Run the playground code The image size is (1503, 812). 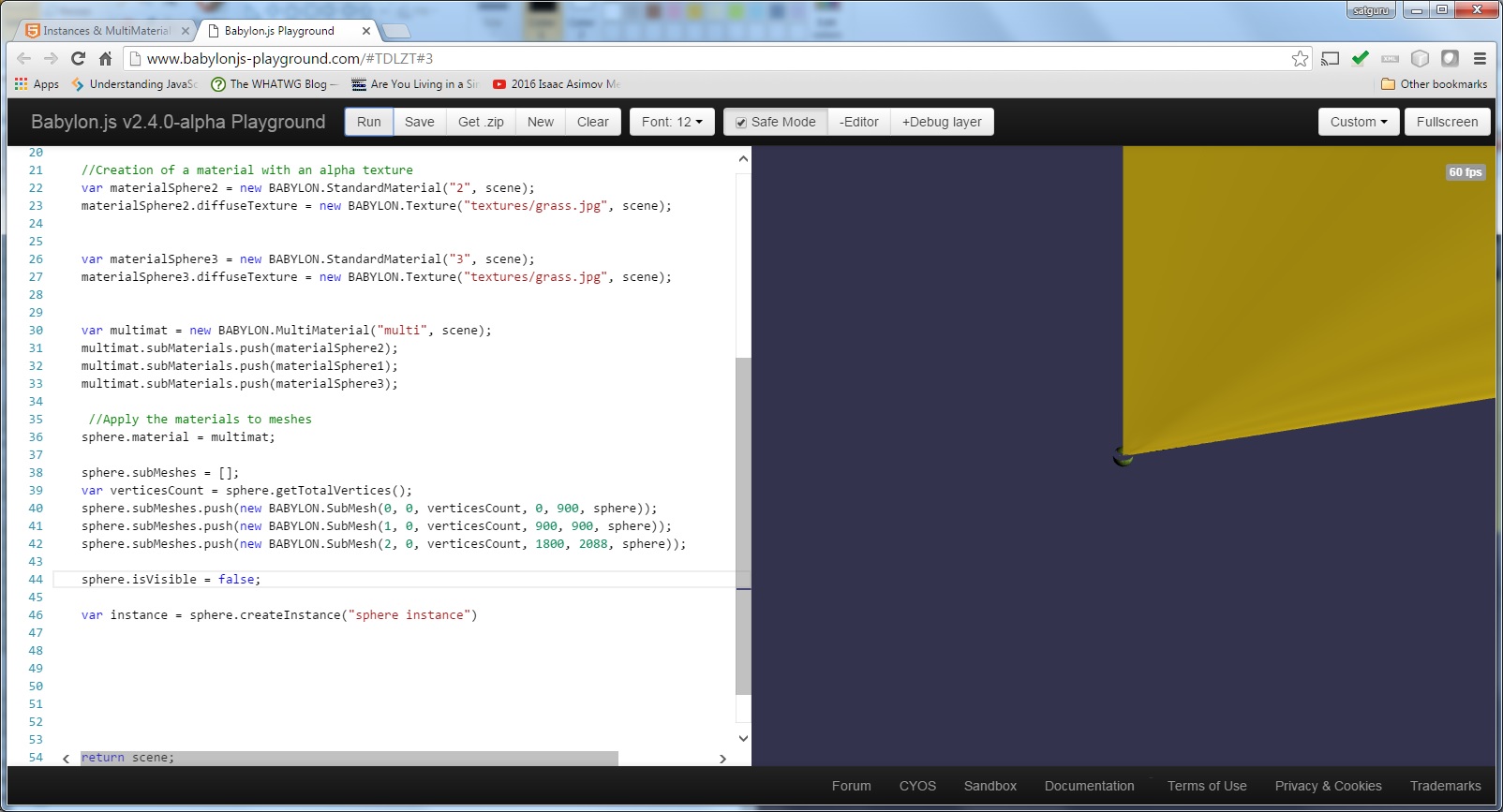(369, 122)
